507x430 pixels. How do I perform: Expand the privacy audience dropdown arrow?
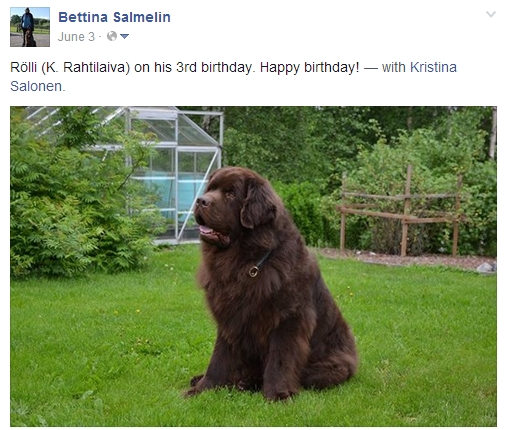(x=124, y=36)
